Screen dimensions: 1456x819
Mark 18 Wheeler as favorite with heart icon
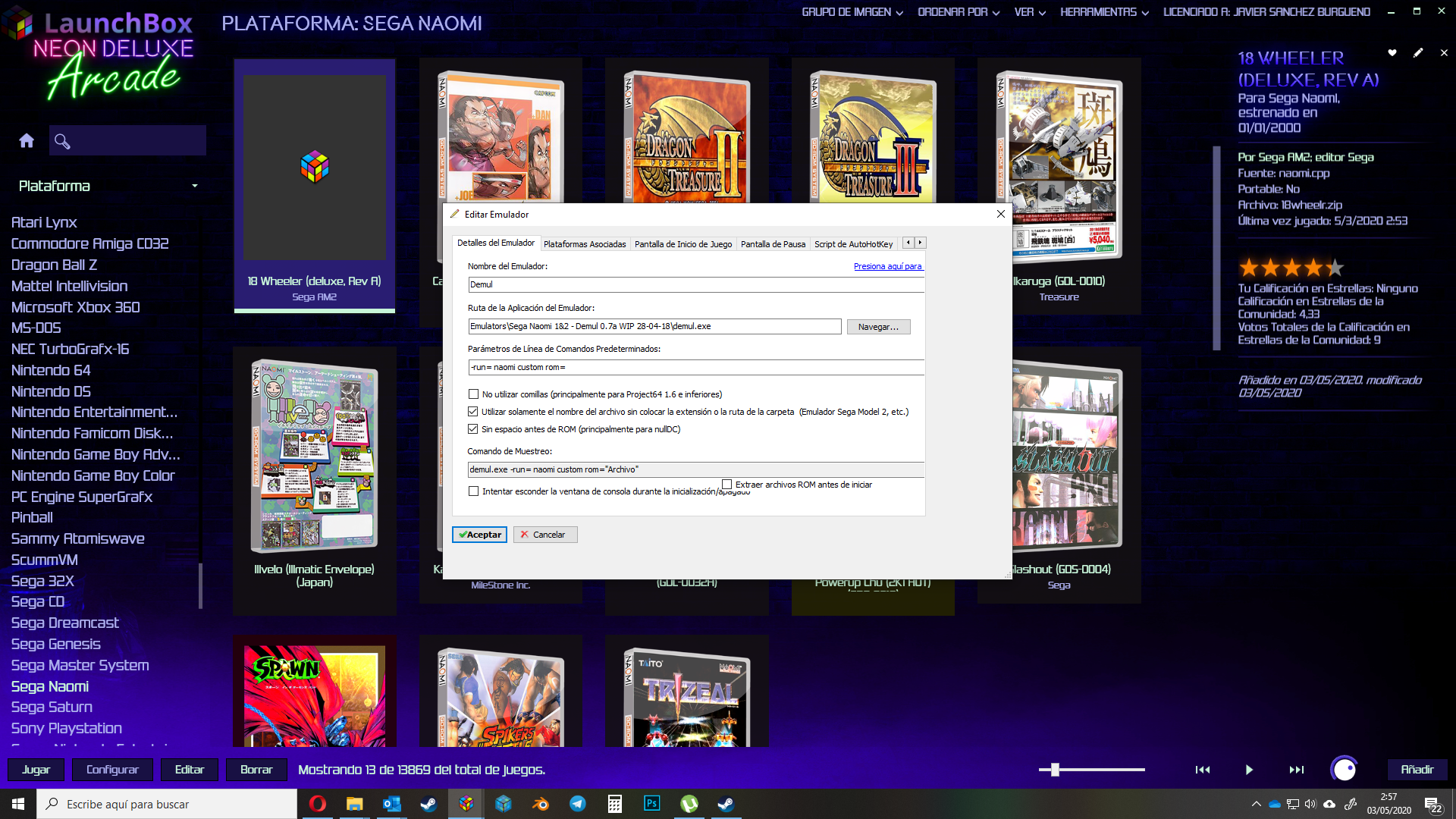[1392, 53]
